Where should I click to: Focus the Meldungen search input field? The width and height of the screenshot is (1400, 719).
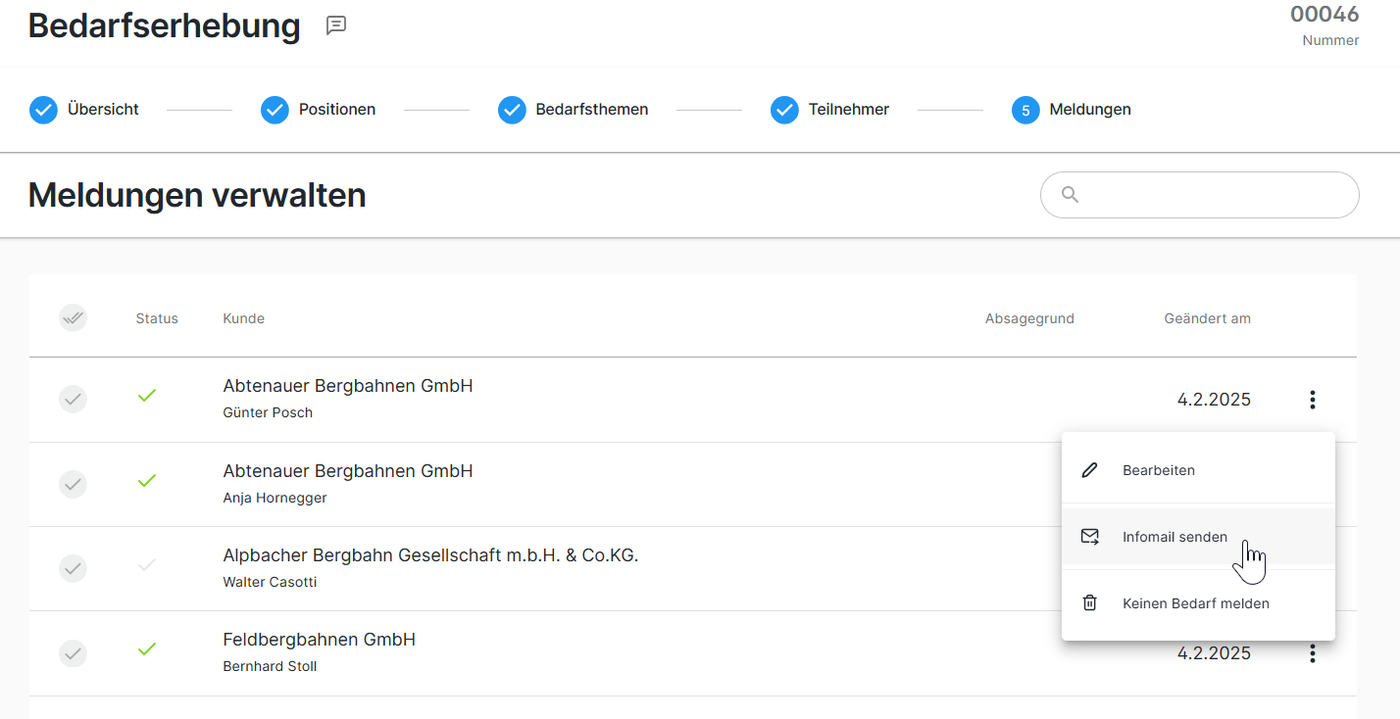tap(1215, 195)
